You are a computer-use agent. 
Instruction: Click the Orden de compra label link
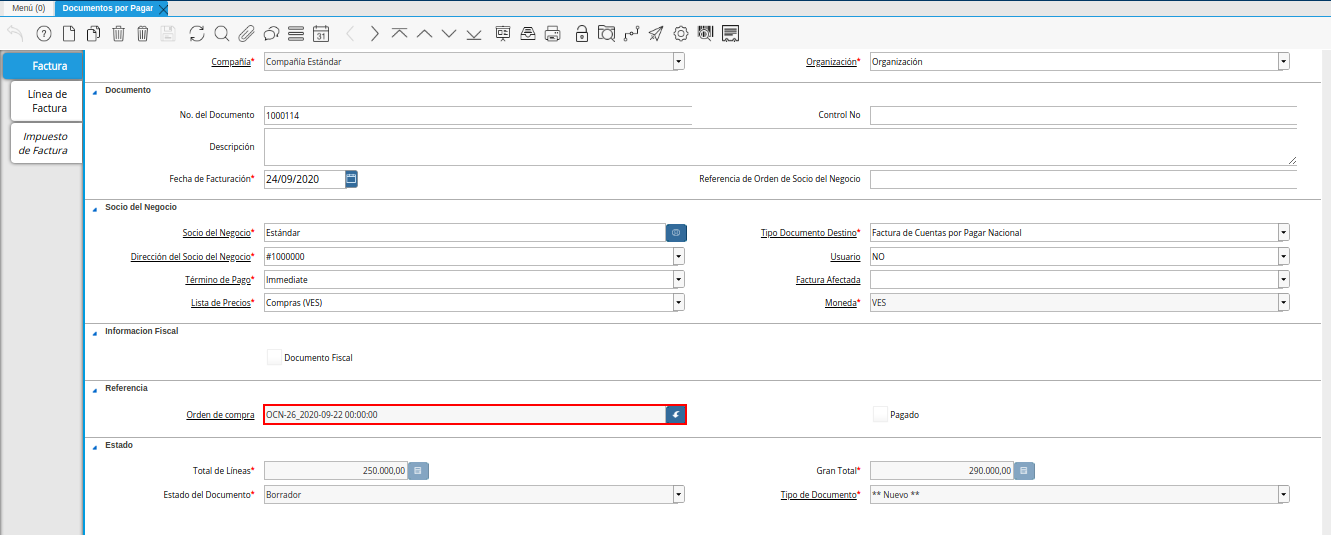220,415
